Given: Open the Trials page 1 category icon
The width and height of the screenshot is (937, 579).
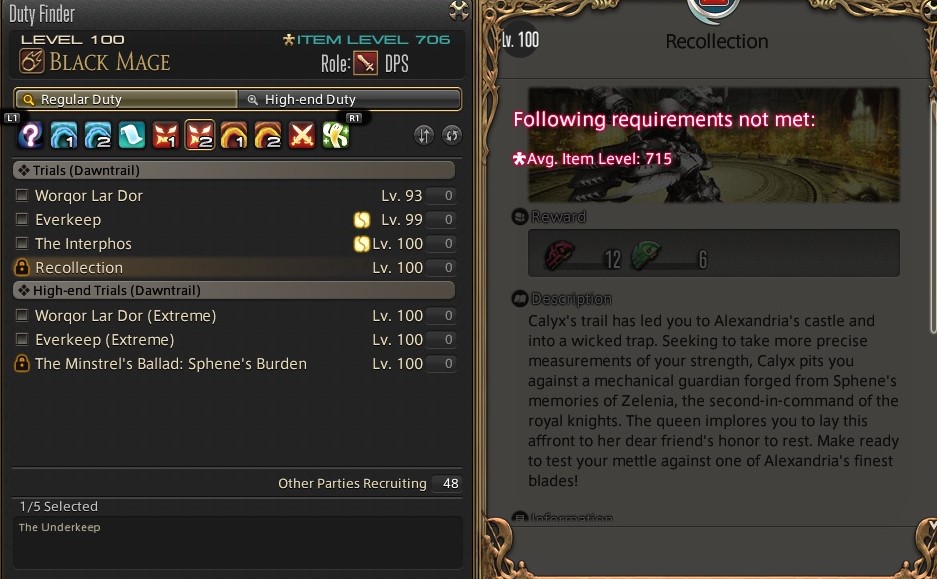Looking at the screenshot, I should click(166, 135).
